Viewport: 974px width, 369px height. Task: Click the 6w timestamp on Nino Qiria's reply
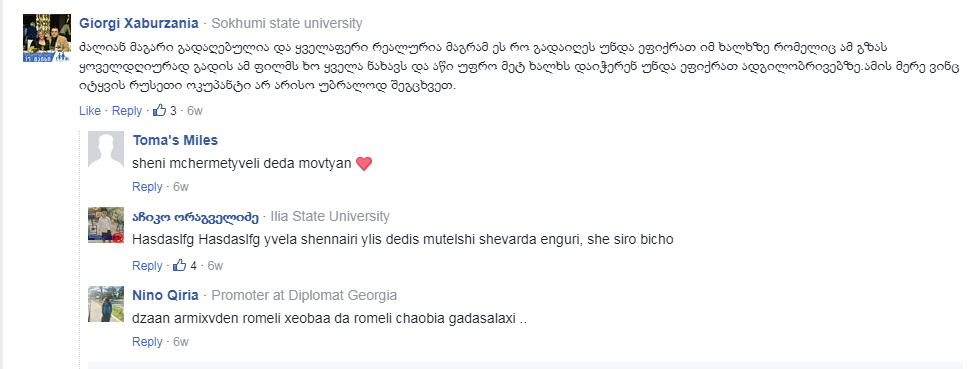pos(181,342)
